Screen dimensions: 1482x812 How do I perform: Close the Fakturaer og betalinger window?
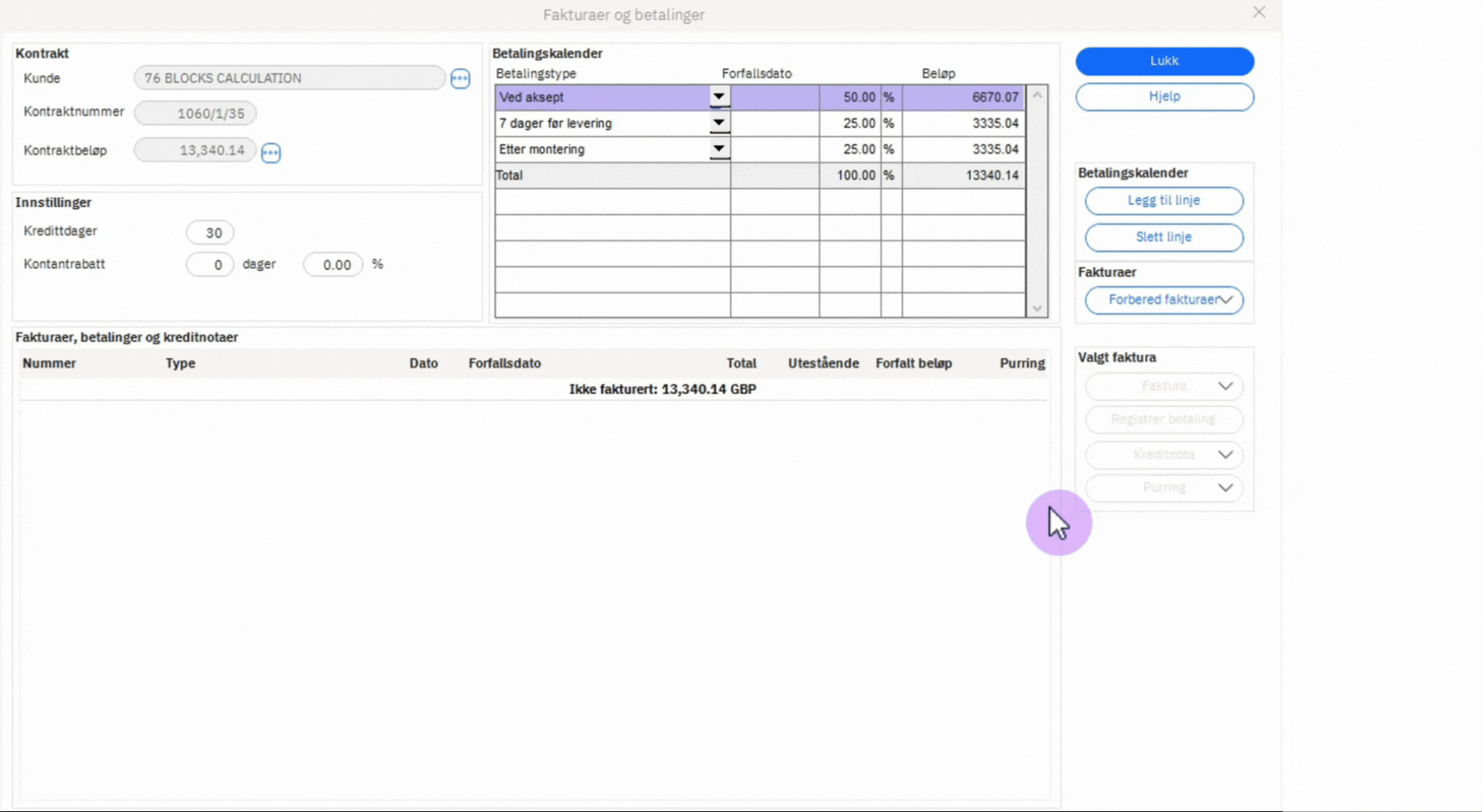pos(1259,12)
